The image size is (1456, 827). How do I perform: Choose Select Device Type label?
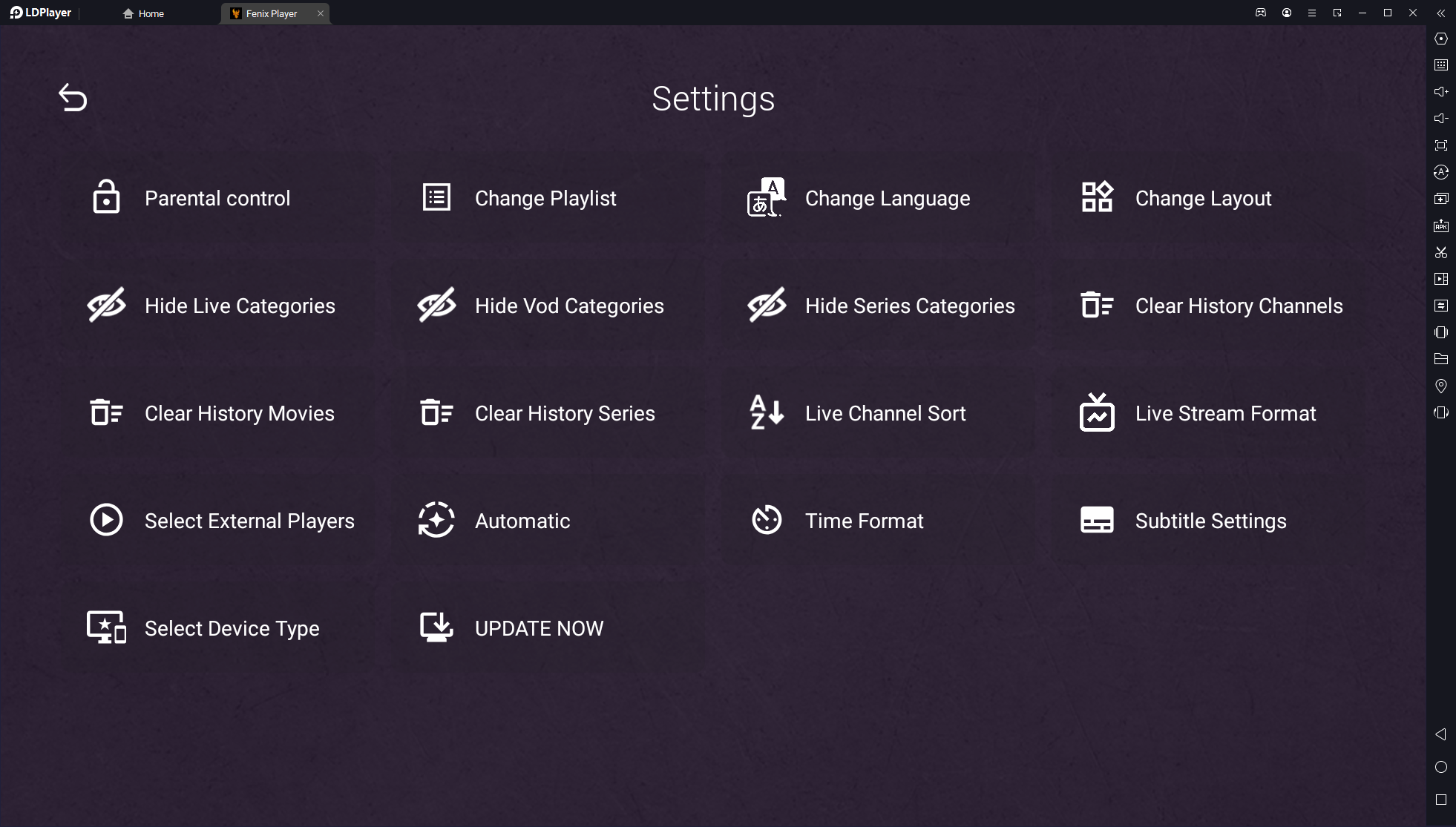232,628
